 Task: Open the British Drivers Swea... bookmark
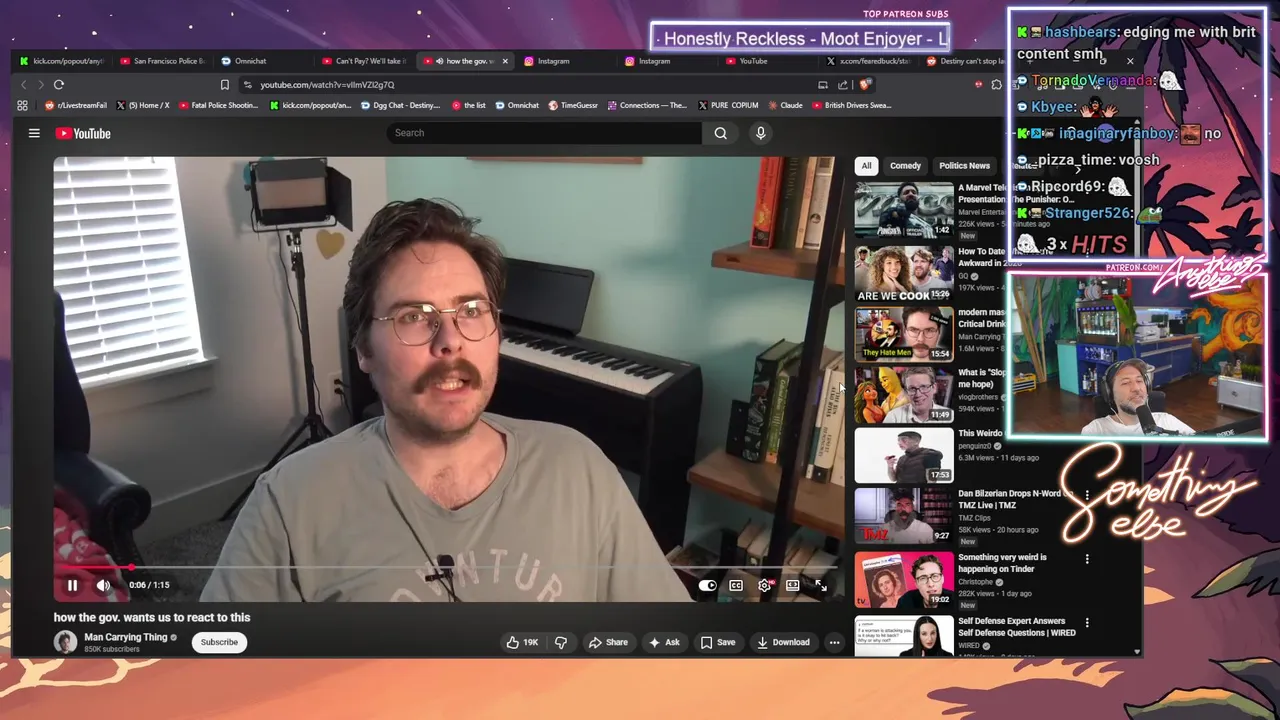[x=852, y=105]
